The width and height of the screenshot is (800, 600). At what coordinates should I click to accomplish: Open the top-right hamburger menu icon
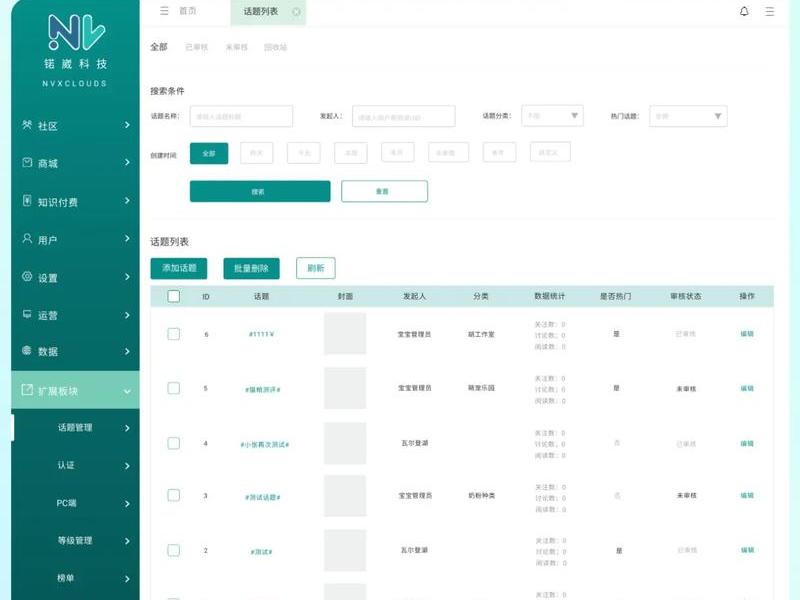coord(769,11)
